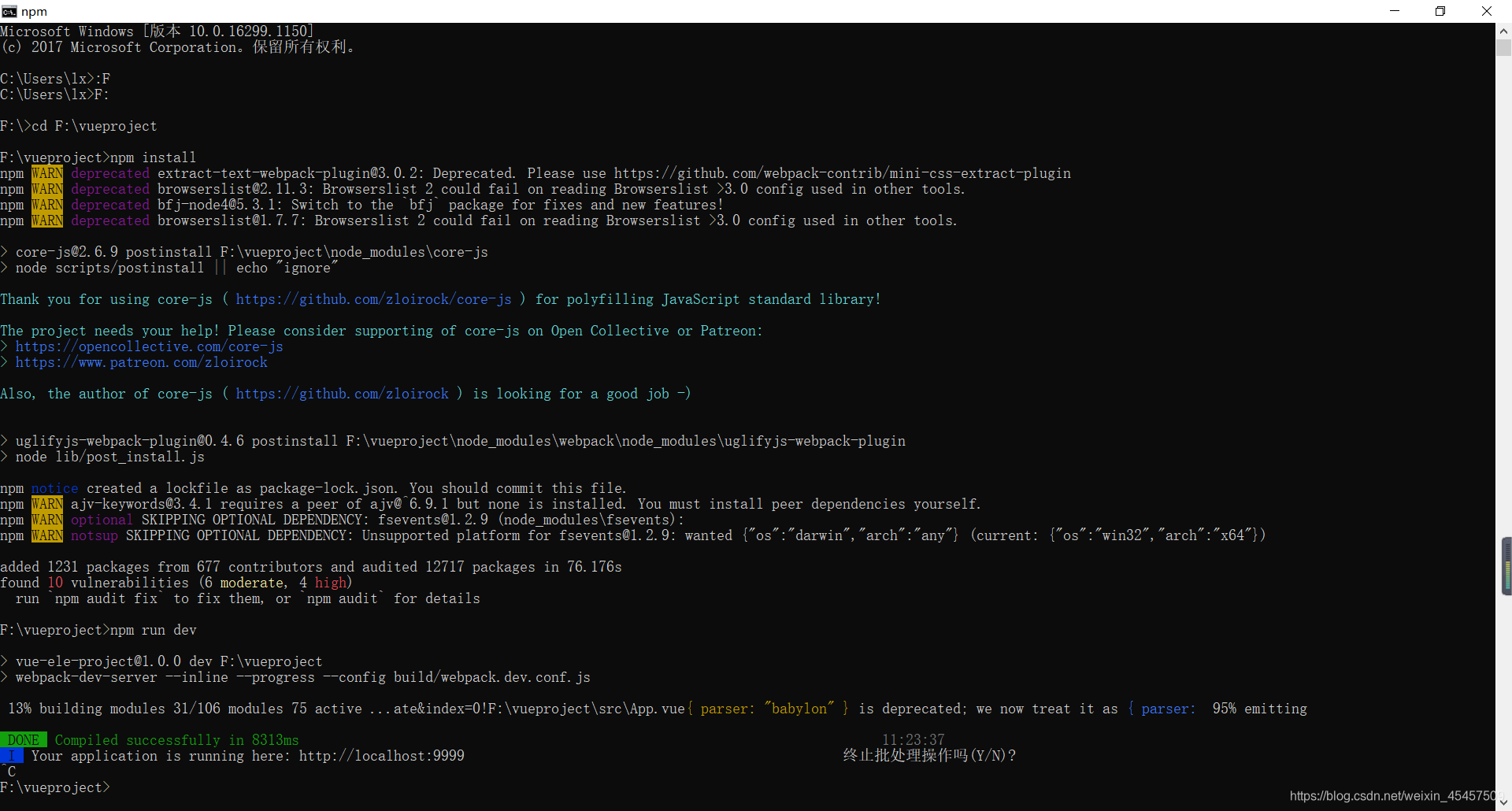Click the 11:23:37 timestamp
Screen dimensions: 1512x811
click(x=913, y=740)
